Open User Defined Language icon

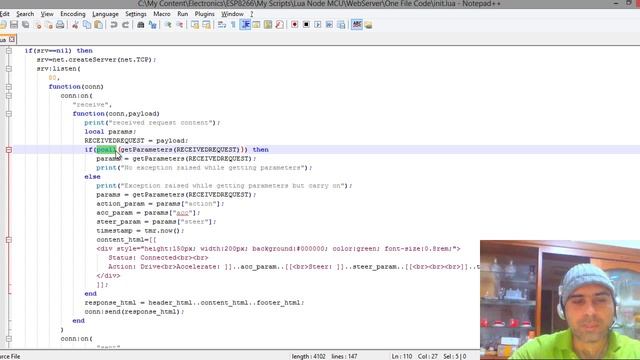(256, 25)
